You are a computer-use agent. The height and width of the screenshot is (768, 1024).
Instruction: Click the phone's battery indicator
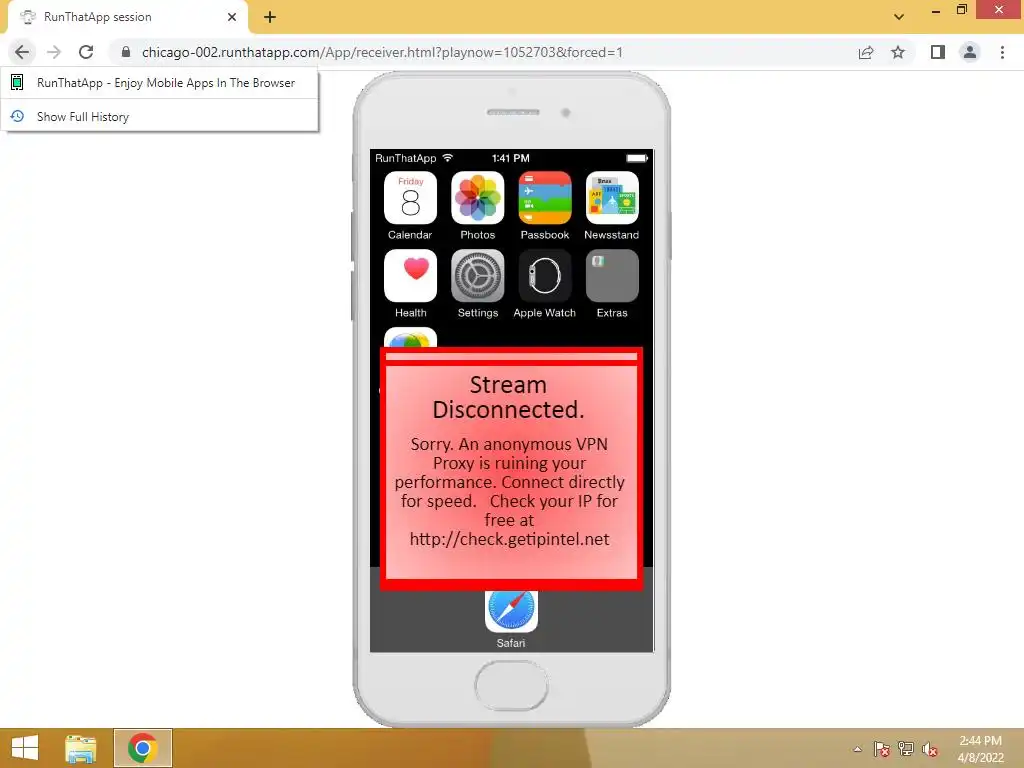(637, 158)
